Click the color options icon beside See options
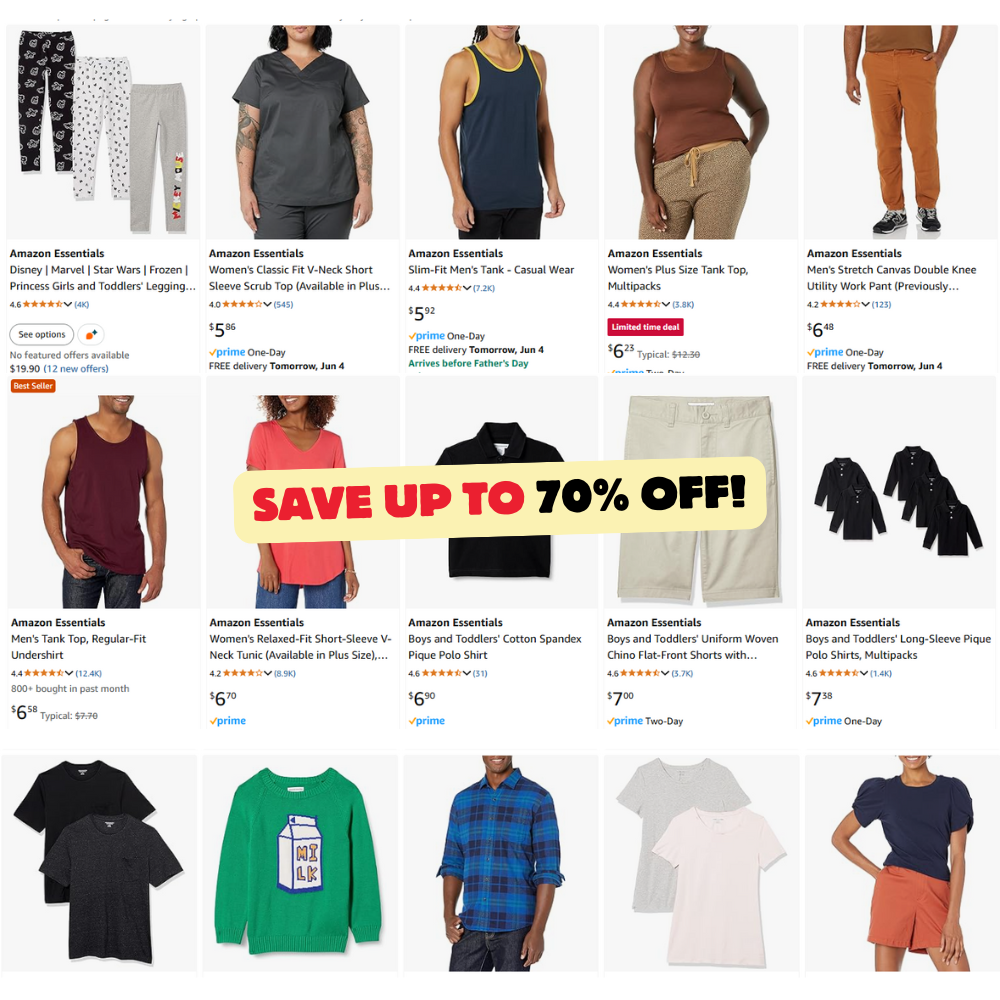 coord(91,334)
